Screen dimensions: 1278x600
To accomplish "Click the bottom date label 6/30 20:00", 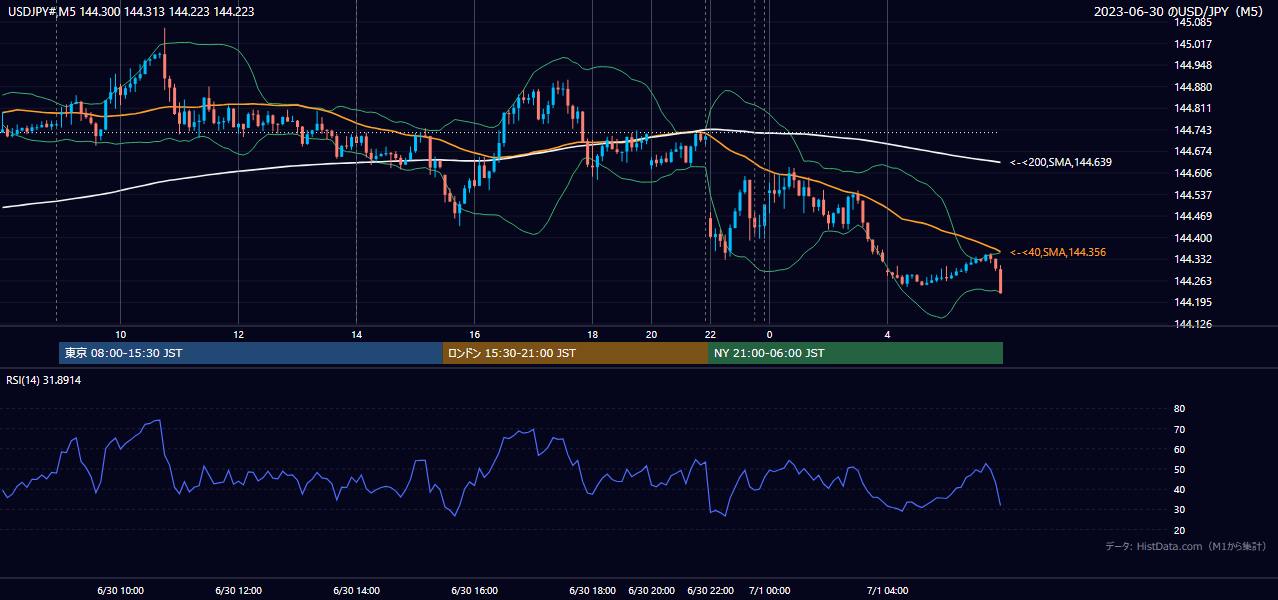I will pyautogui.click(x=651, y=590).
